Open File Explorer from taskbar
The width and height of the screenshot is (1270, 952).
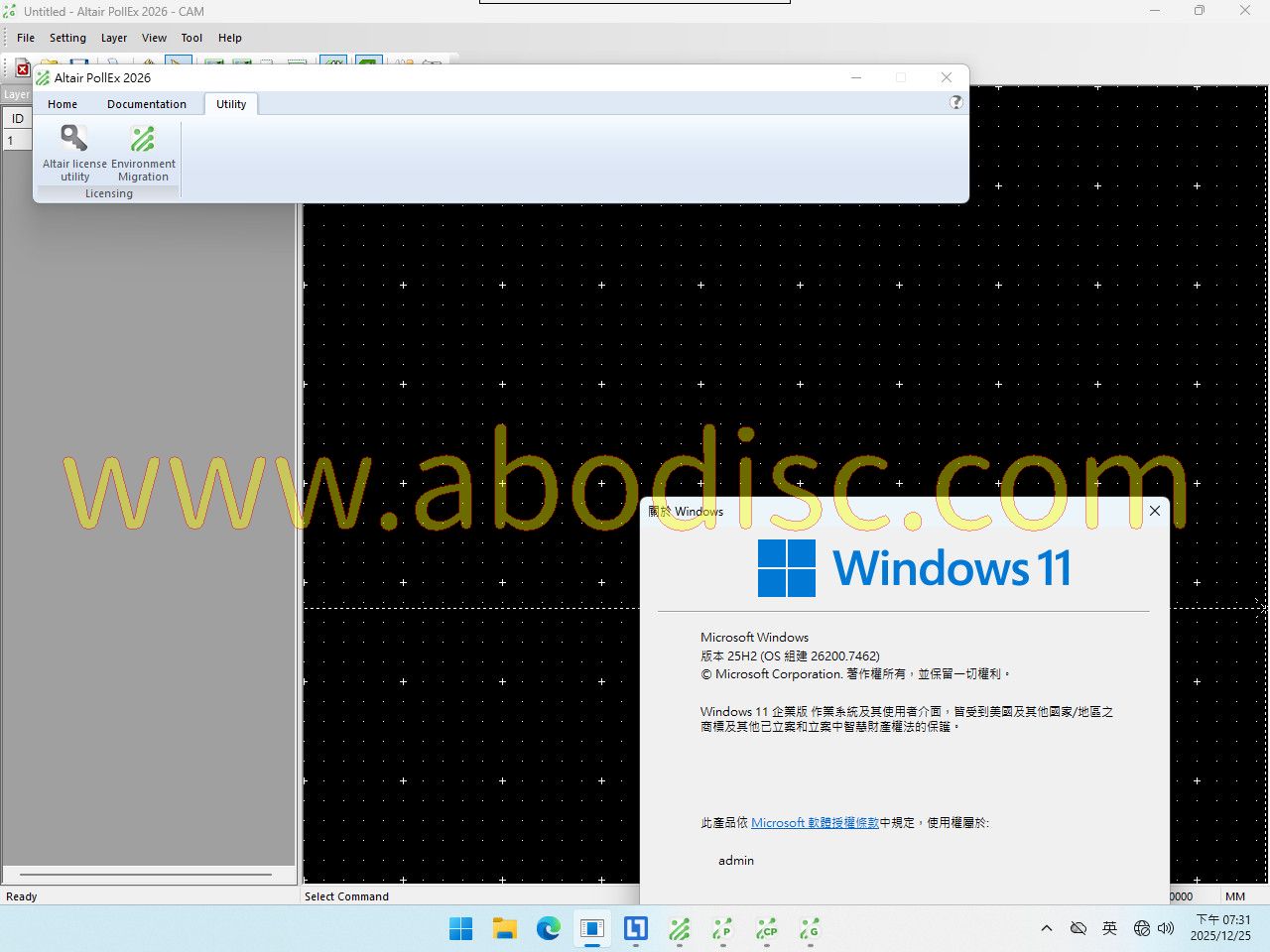[x=505, y=929]
